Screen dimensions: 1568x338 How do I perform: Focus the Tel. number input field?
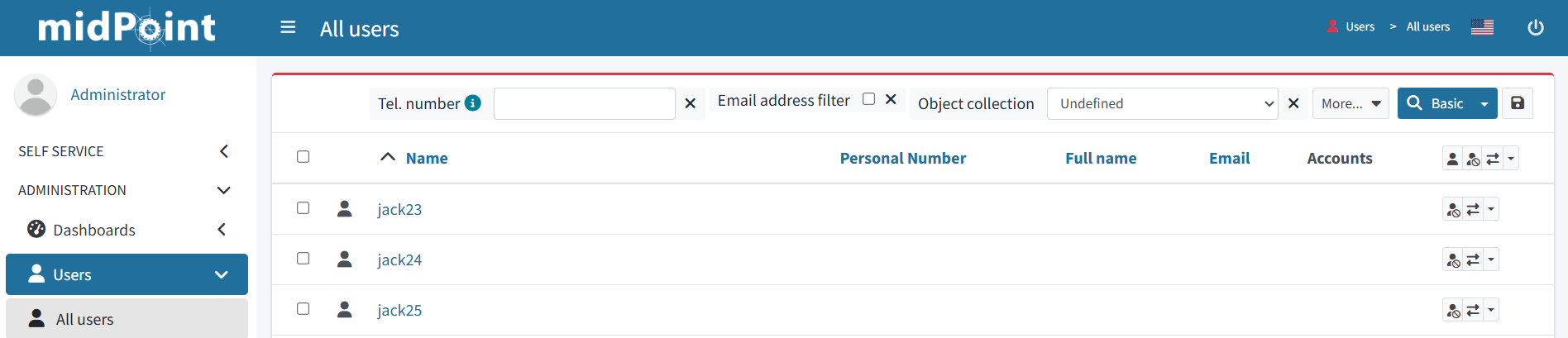[x=585, y=103]
